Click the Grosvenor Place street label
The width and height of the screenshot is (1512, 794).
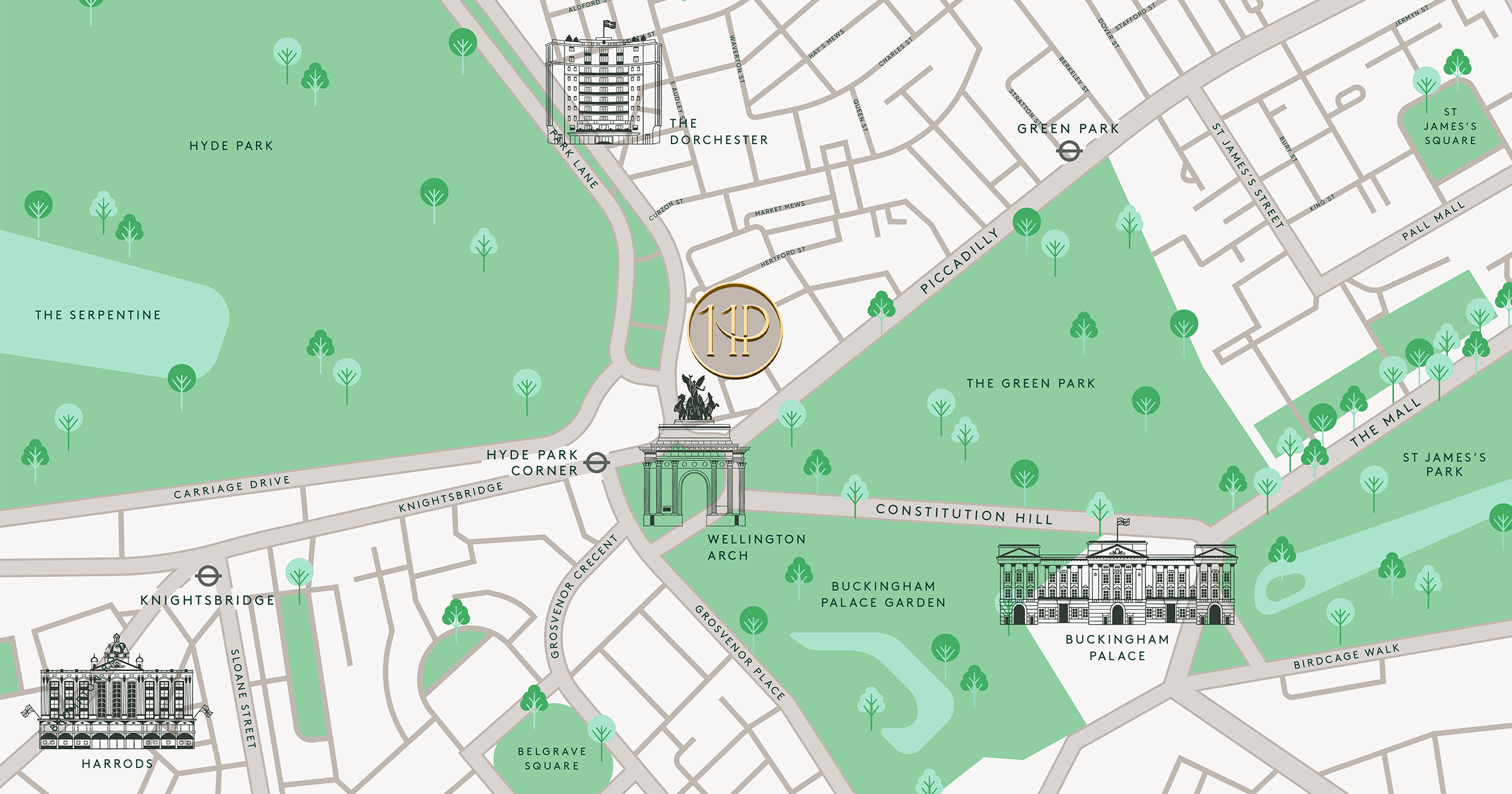[740, 652]
